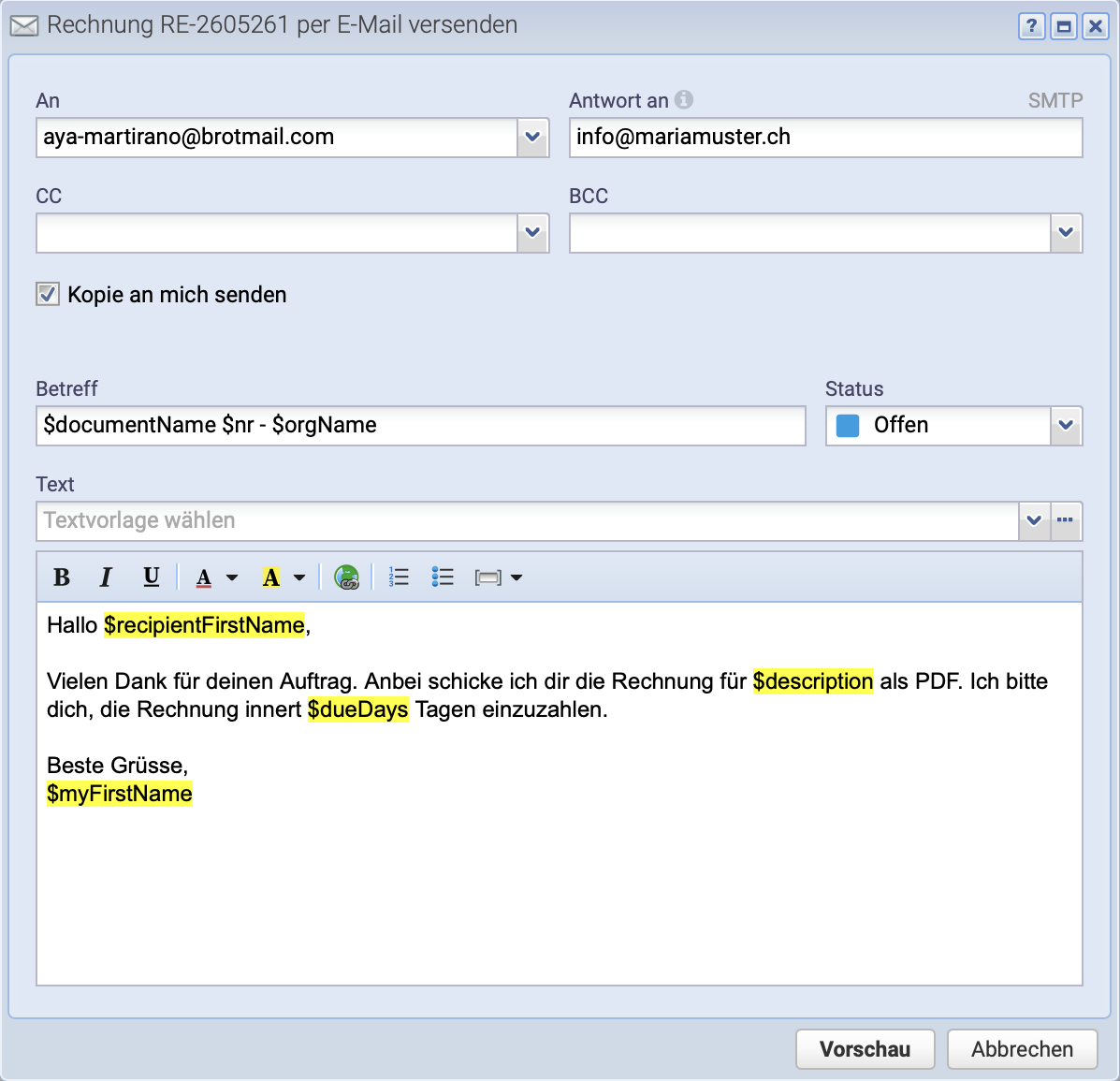Open the Status dropdown arrow
Viewport: 1120px width, 1081px height.
coord(1066,426)
